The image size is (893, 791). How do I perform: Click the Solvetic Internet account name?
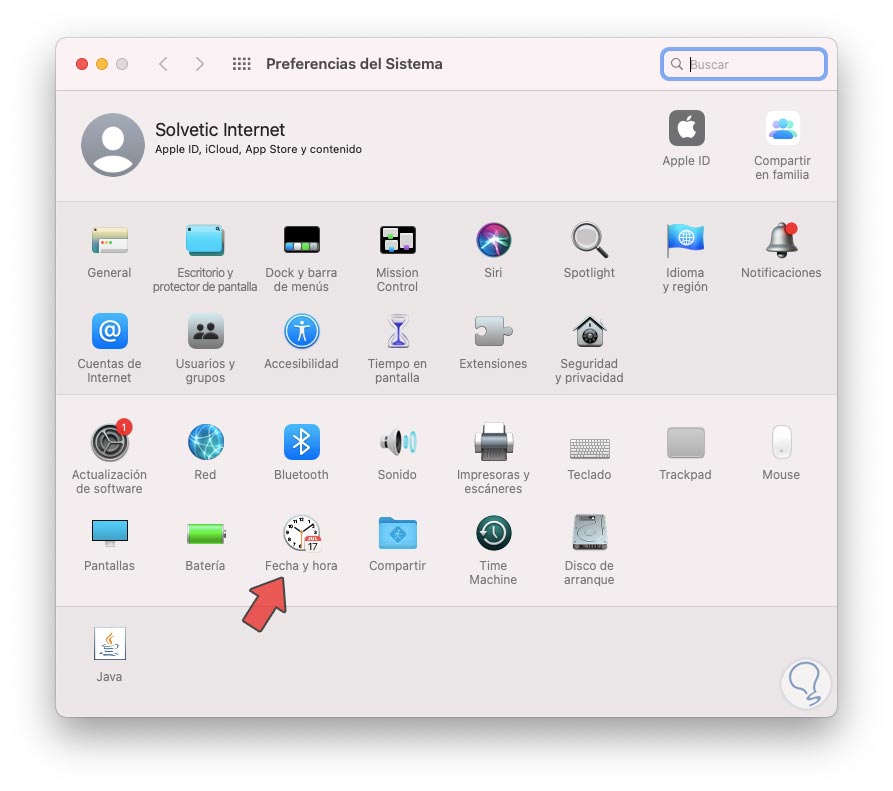[220, 130]
